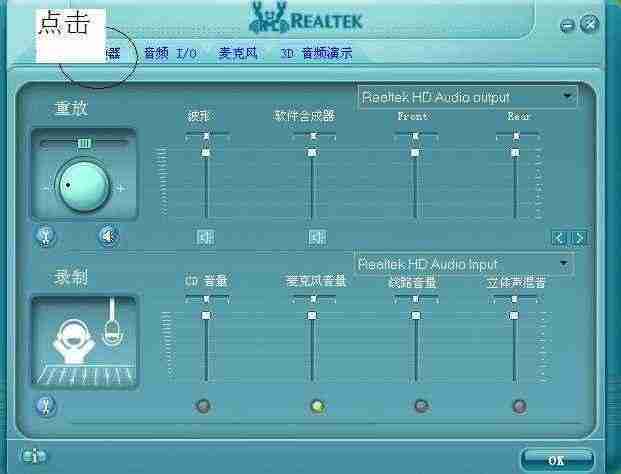Toggle the mute button under 软件合成器
Image resolution: width=621 pixels, height=474 pixels.
[317, 238]
